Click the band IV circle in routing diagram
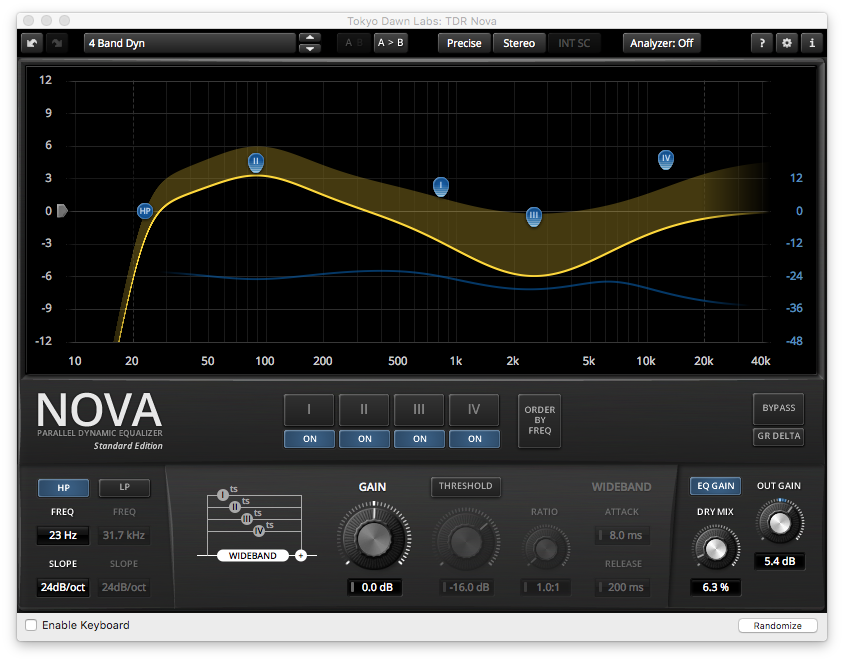This screenshot has height=662, width=844. (x=259, y=531)
